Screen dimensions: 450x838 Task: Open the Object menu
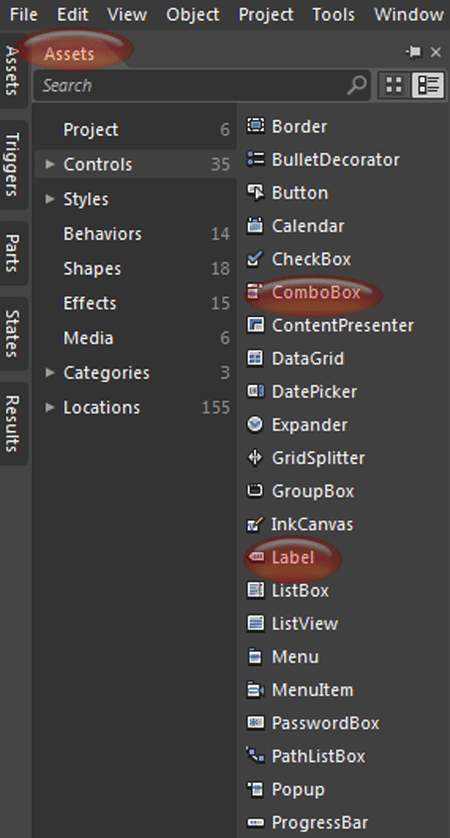tap(192, 14)
